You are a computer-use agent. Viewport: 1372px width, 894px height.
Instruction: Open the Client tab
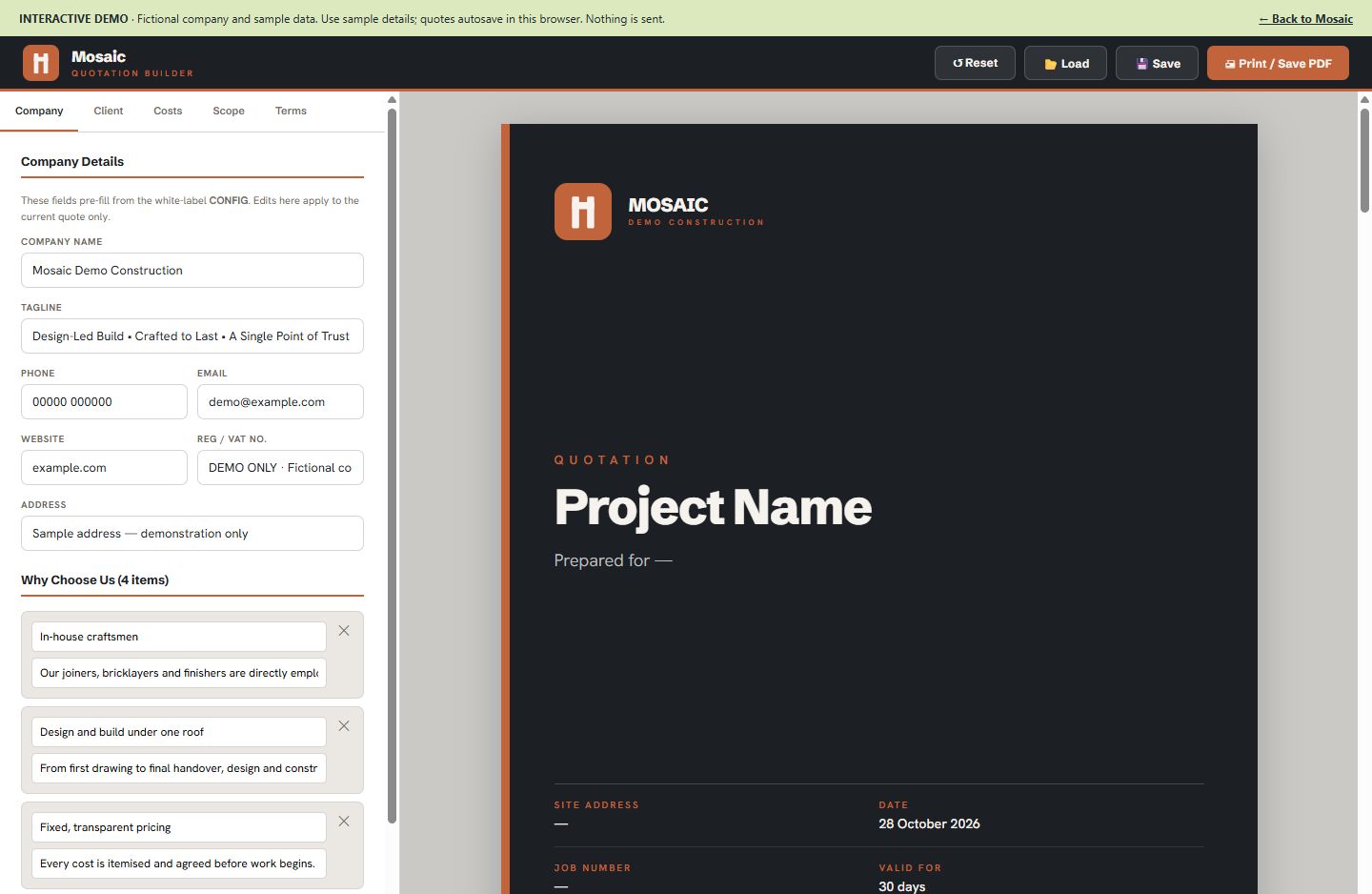[109, 112]
